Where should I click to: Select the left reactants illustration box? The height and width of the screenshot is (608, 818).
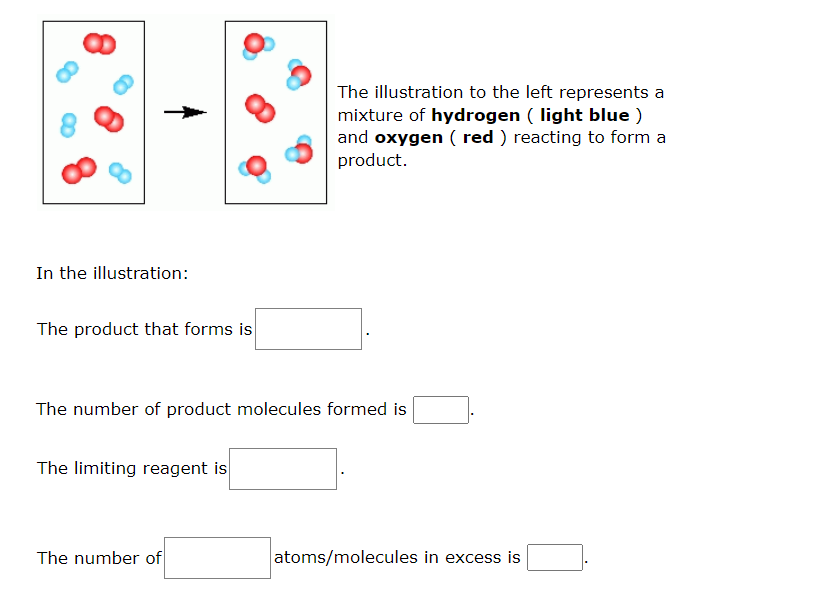(93, 112)
